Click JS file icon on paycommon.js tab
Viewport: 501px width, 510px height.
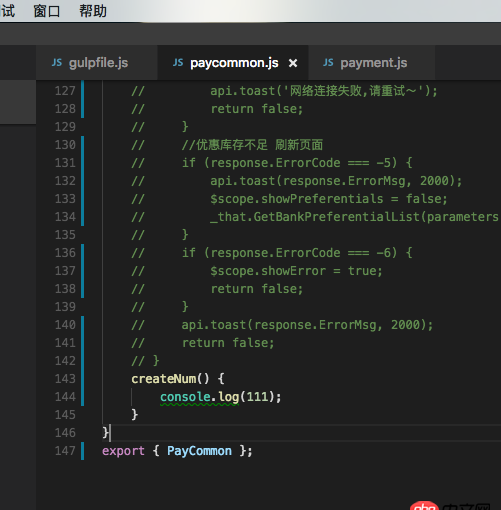[178, 62]
